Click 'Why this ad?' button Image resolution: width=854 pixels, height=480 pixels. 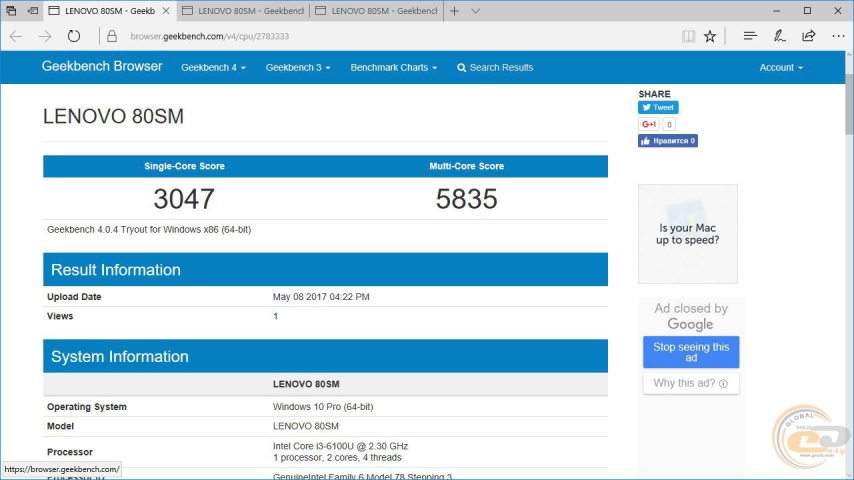click(691, 383)
